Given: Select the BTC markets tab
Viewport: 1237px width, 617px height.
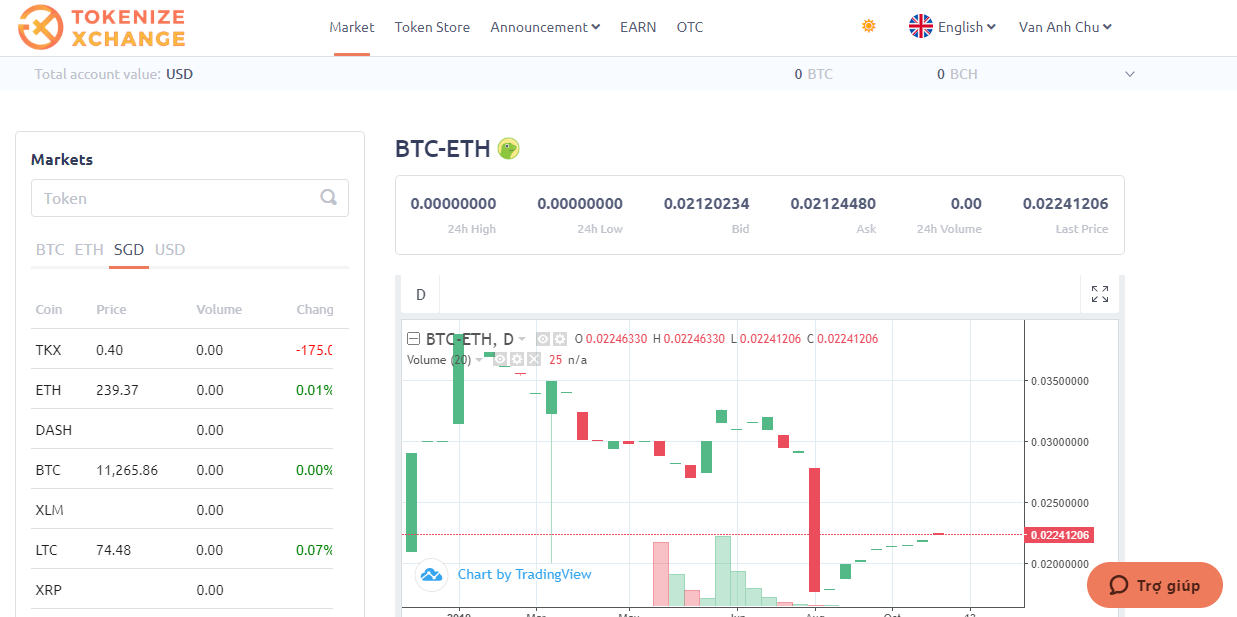Looking at the screenshot, I should click(x=50, y=249).
